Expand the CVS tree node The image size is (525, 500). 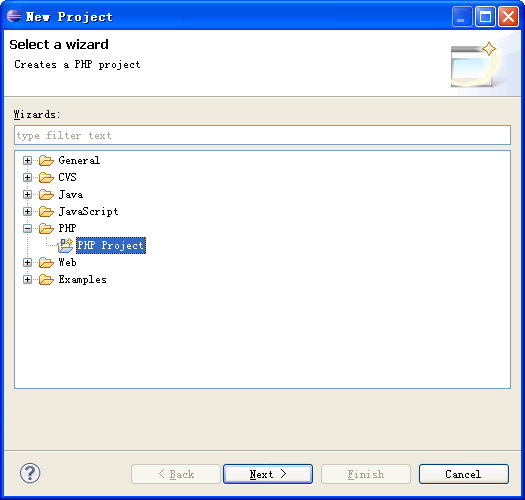[27, 177]
